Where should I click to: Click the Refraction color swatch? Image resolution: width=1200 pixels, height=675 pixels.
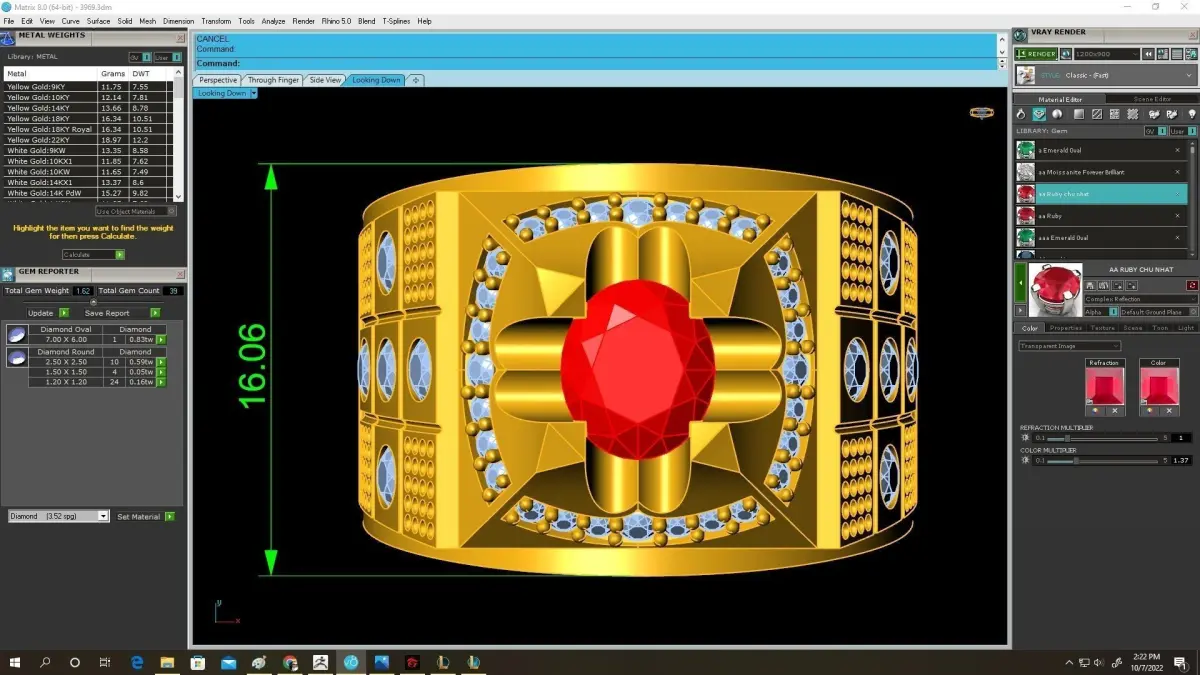(1105, 386)
